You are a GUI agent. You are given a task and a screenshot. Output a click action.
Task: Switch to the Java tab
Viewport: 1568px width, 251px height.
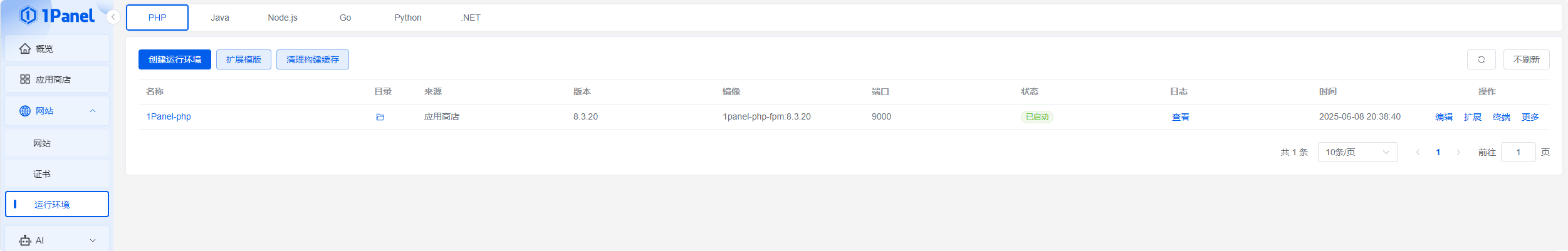tap(220, 18)
